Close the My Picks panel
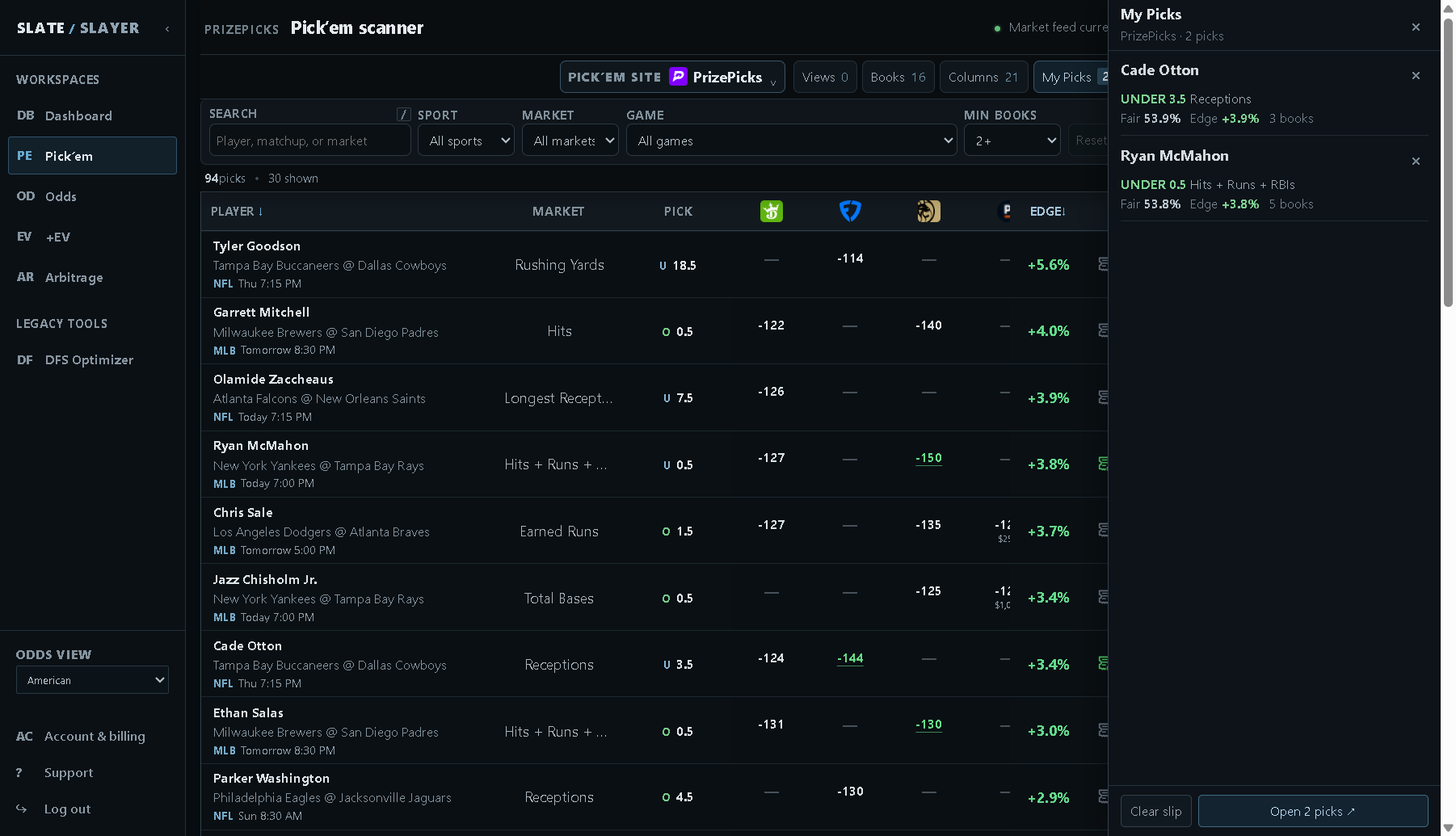1456x836 pixels. 1416,27
